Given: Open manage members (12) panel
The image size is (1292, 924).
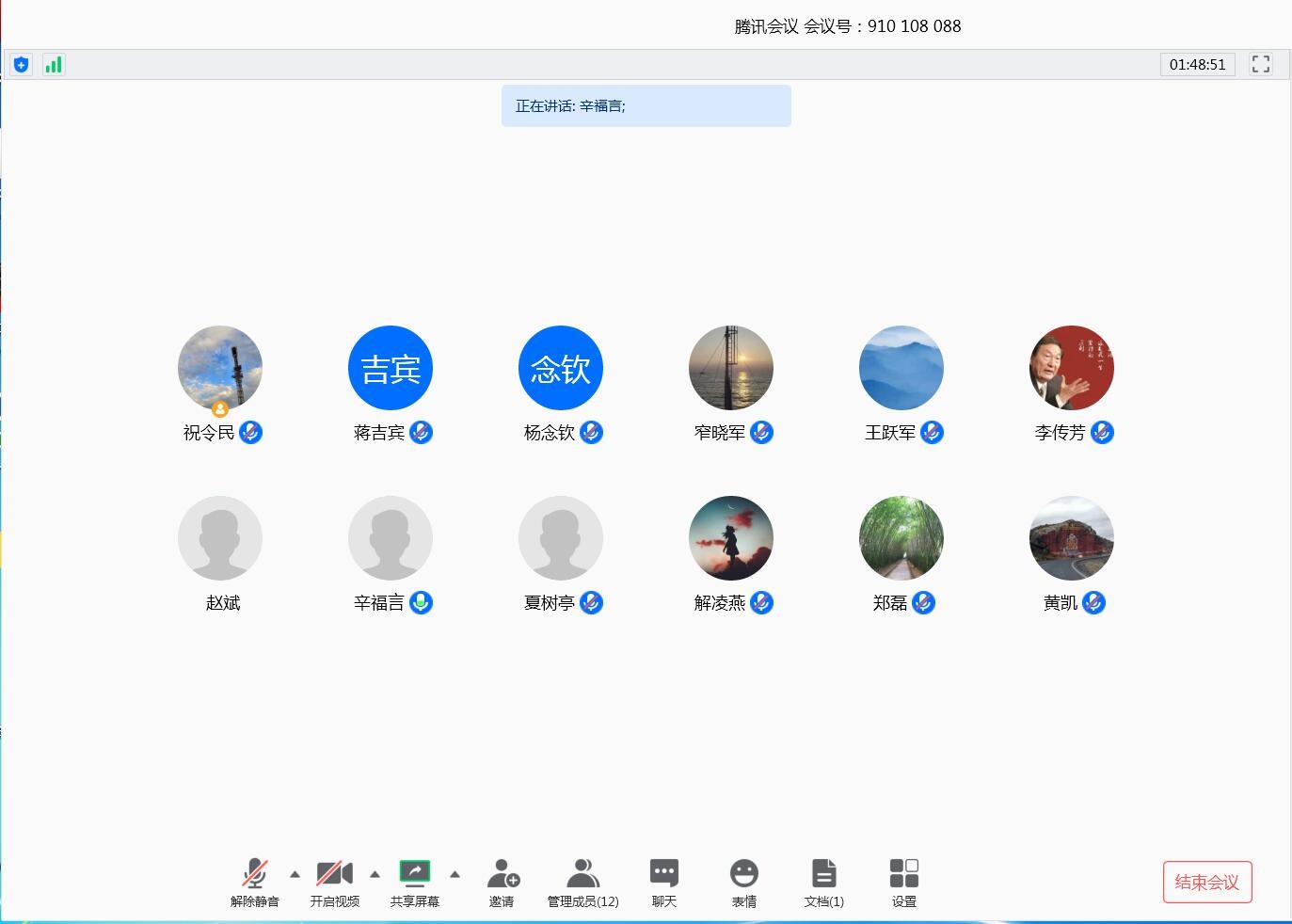Looking at the screenshot, I should [582, 882].
